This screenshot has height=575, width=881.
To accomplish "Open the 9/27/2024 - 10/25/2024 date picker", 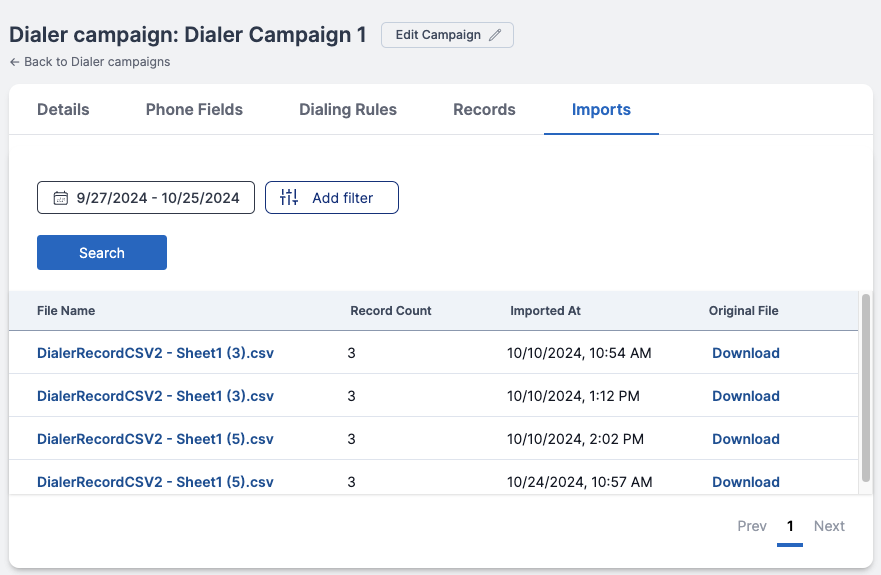I will [146, 198].
